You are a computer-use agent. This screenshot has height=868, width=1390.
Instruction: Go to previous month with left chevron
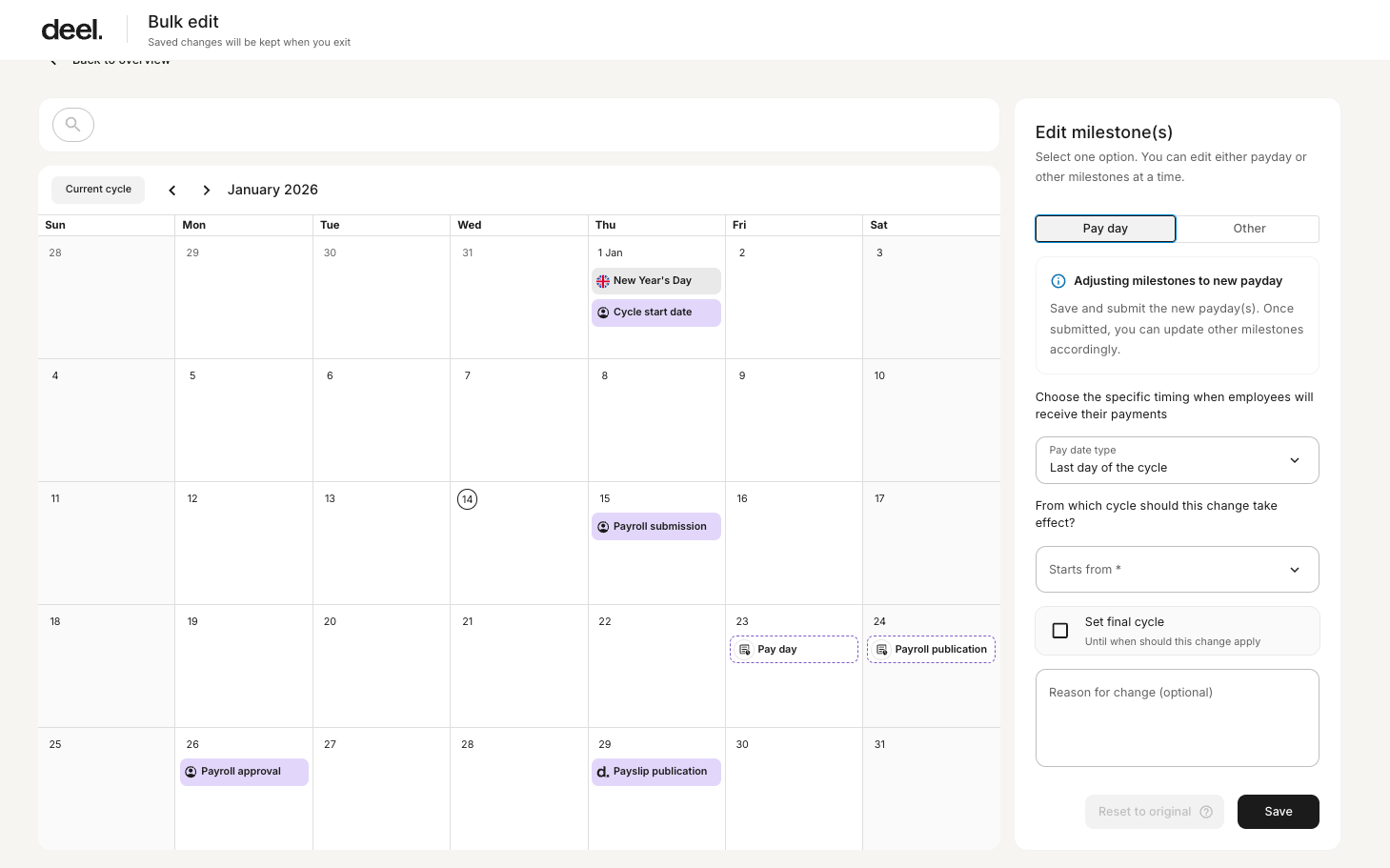171,190
